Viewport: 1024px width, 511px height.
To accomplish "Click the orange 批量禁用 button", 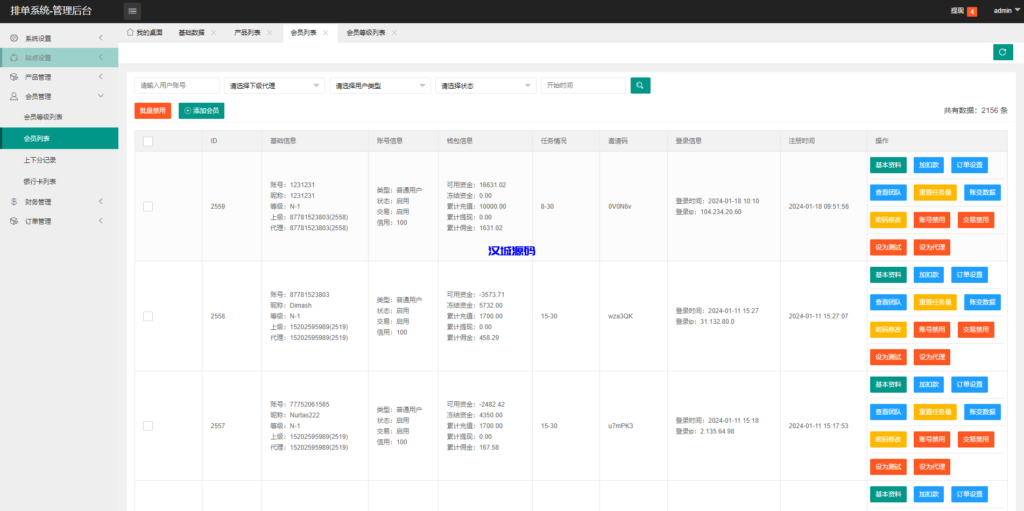I will [x=152, y=111].
